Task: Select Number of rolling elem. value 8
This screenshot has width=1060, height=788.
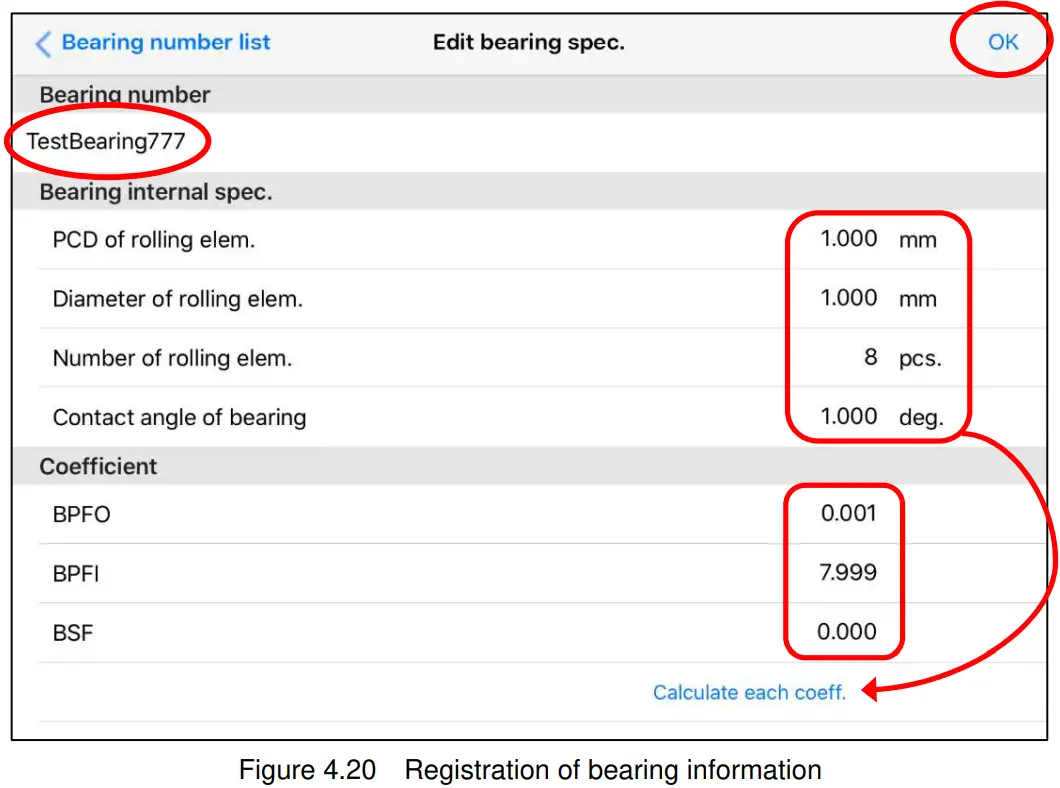Action: (871, 357)
